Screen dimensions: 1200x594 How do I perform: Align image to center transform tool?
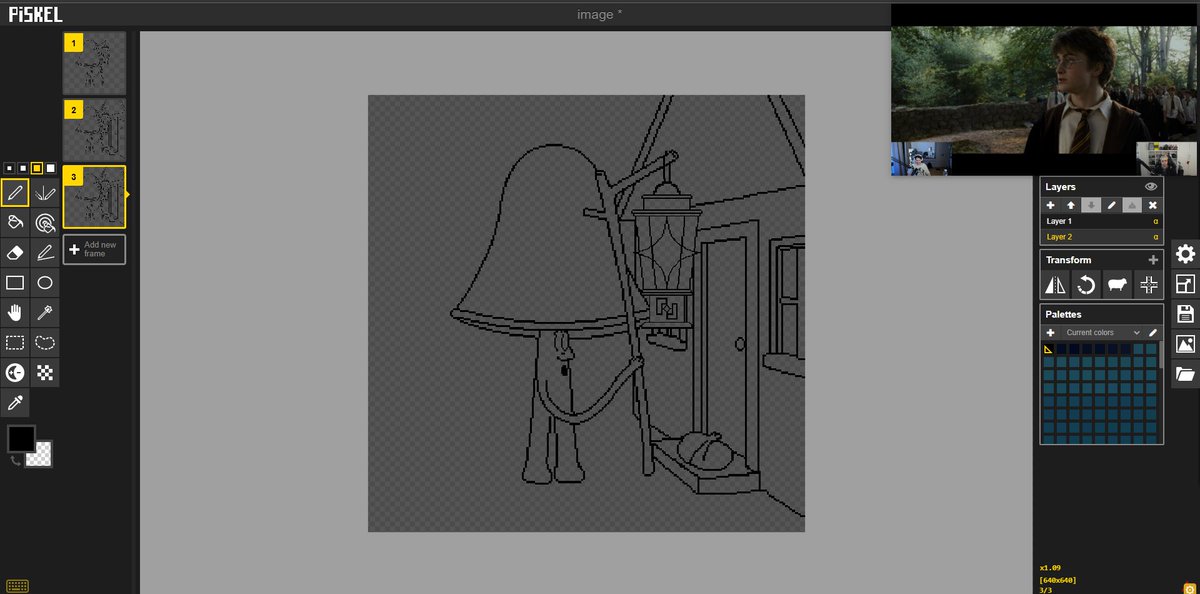[x=1148, y=285]
